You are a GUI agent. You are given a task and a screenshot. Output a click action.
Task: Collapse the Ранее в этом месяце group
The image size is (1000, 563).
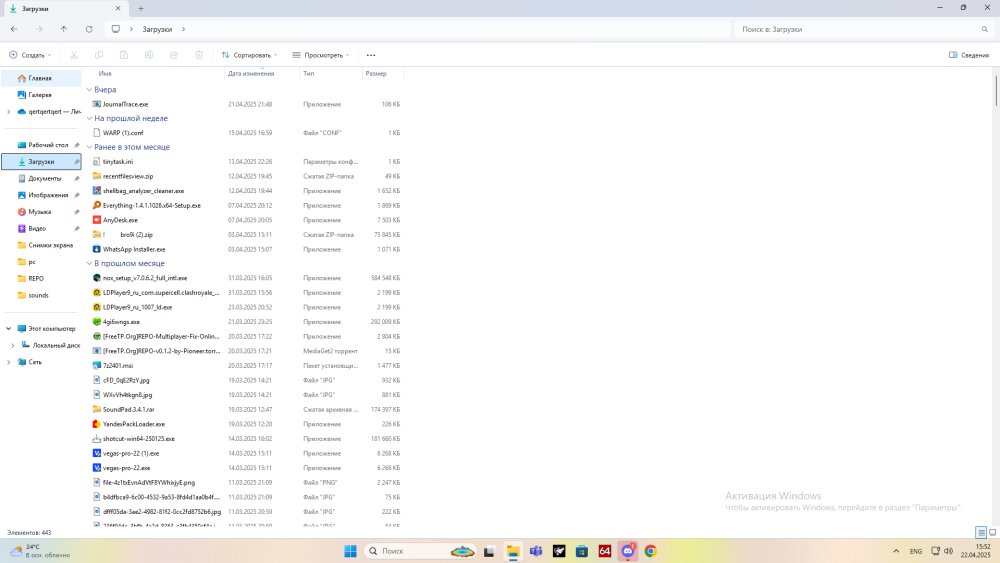89,147
